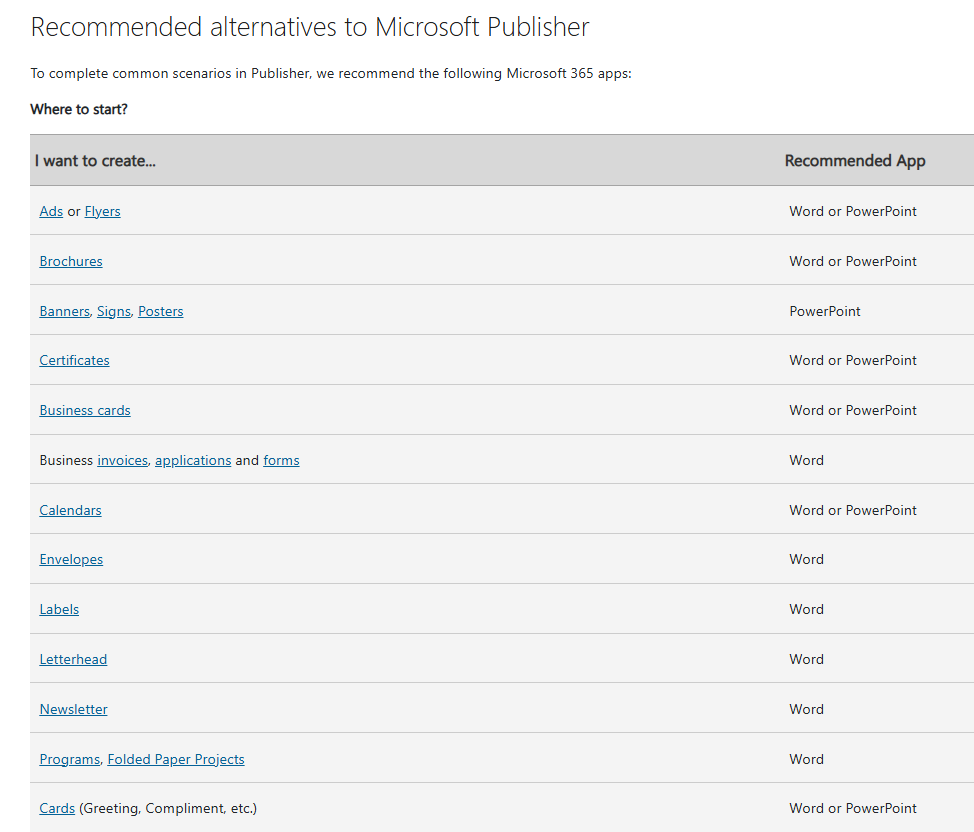Click 'Word or PowerPoint' in Ads row
The height and width of the screenshot is (832, 974).
click(x=853, y=211)
